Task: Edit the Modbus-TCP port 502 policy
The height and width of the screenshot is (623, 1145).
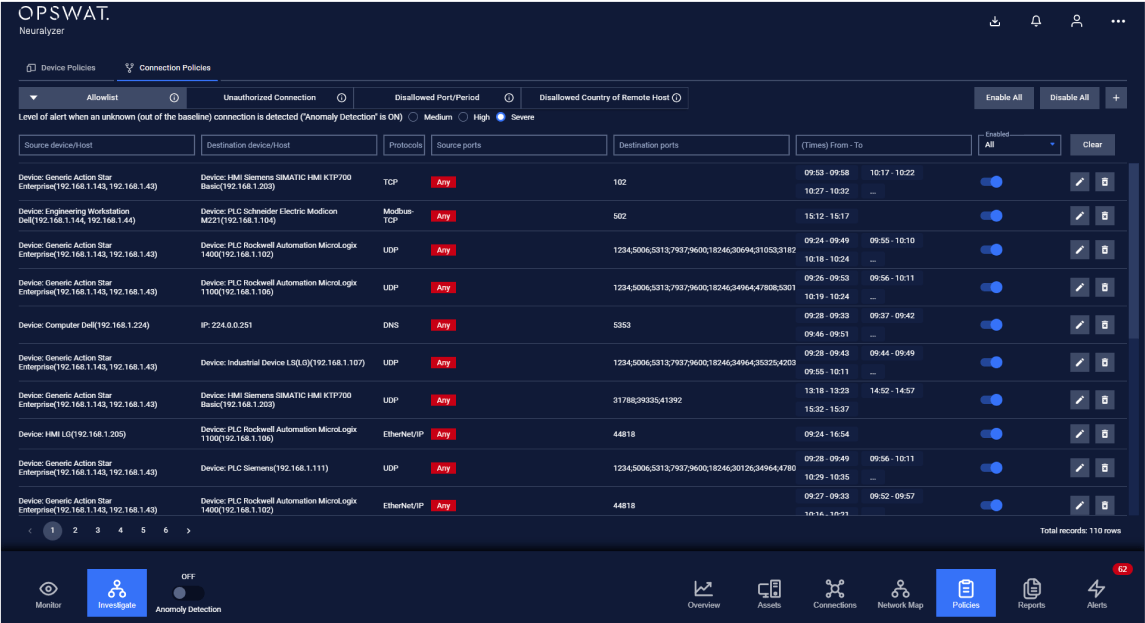Action: [1079, 215]
